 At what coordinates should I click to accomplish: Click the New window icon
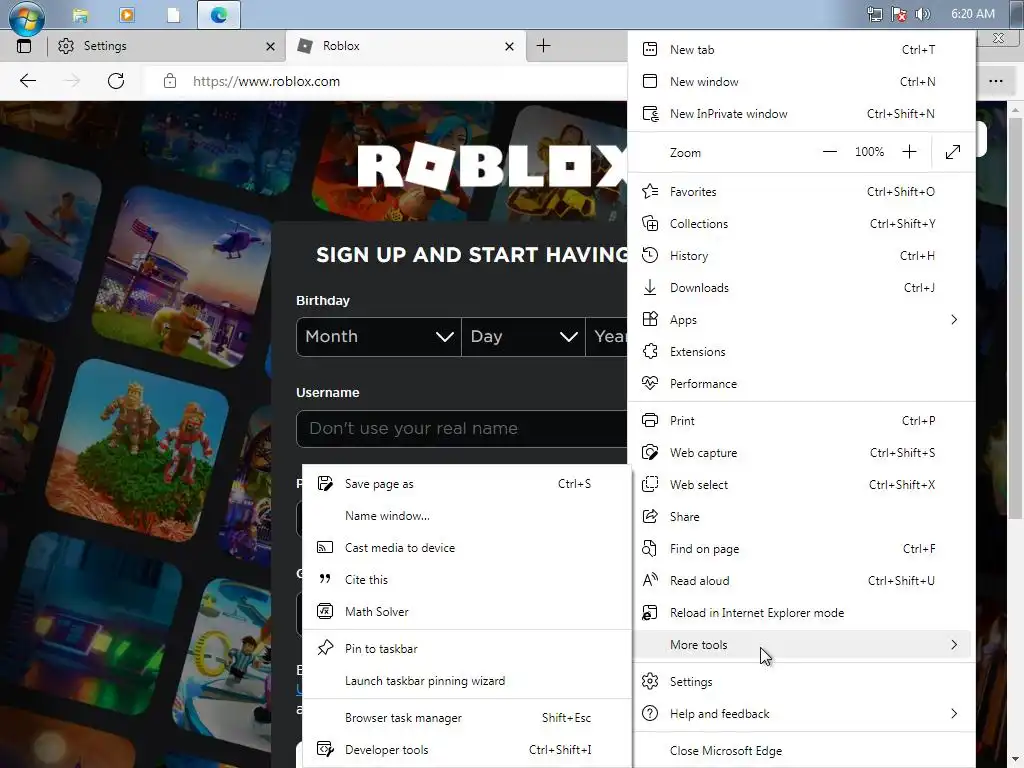(650, 82)
